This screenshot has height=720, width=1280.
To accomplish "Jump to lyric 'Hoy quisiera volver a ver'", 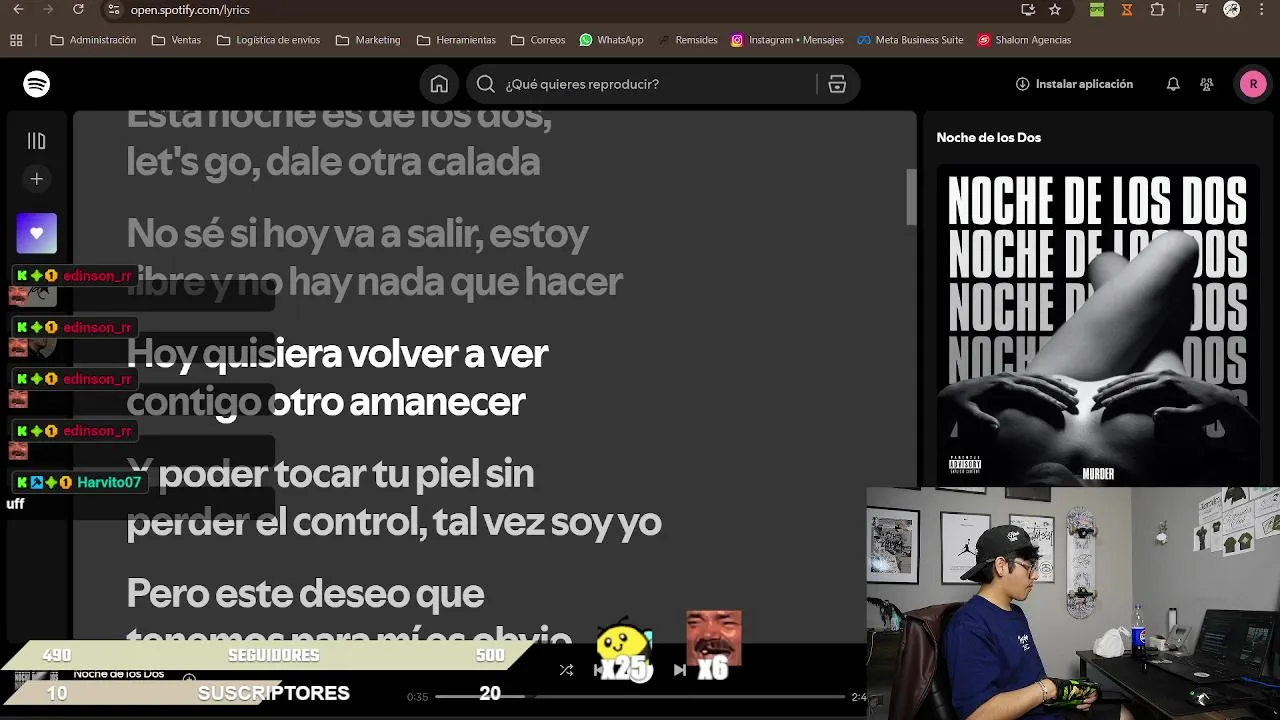I will pyautogui.click(x=337, y=354).
